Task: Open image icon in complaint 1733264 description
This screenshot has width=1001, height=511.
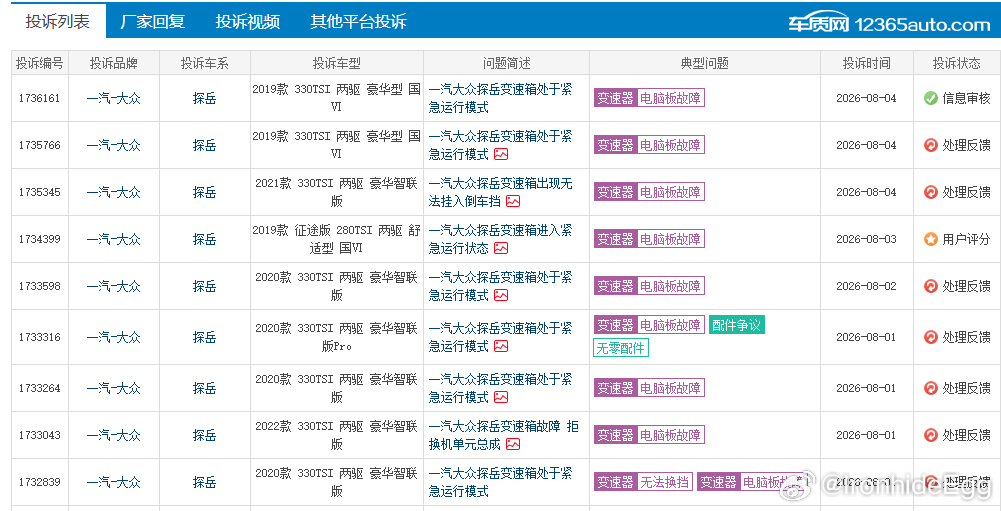Action: coord(501,397)
